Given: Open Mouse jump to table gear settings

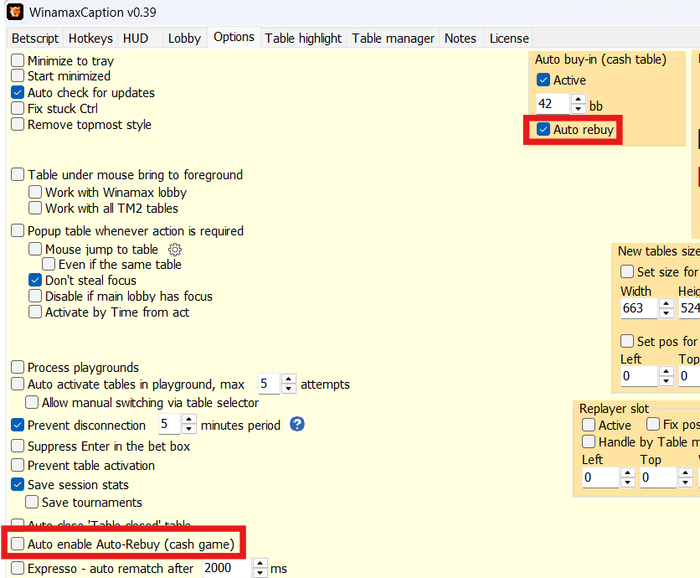Looking at the screenshot, I should coord(175,249).
